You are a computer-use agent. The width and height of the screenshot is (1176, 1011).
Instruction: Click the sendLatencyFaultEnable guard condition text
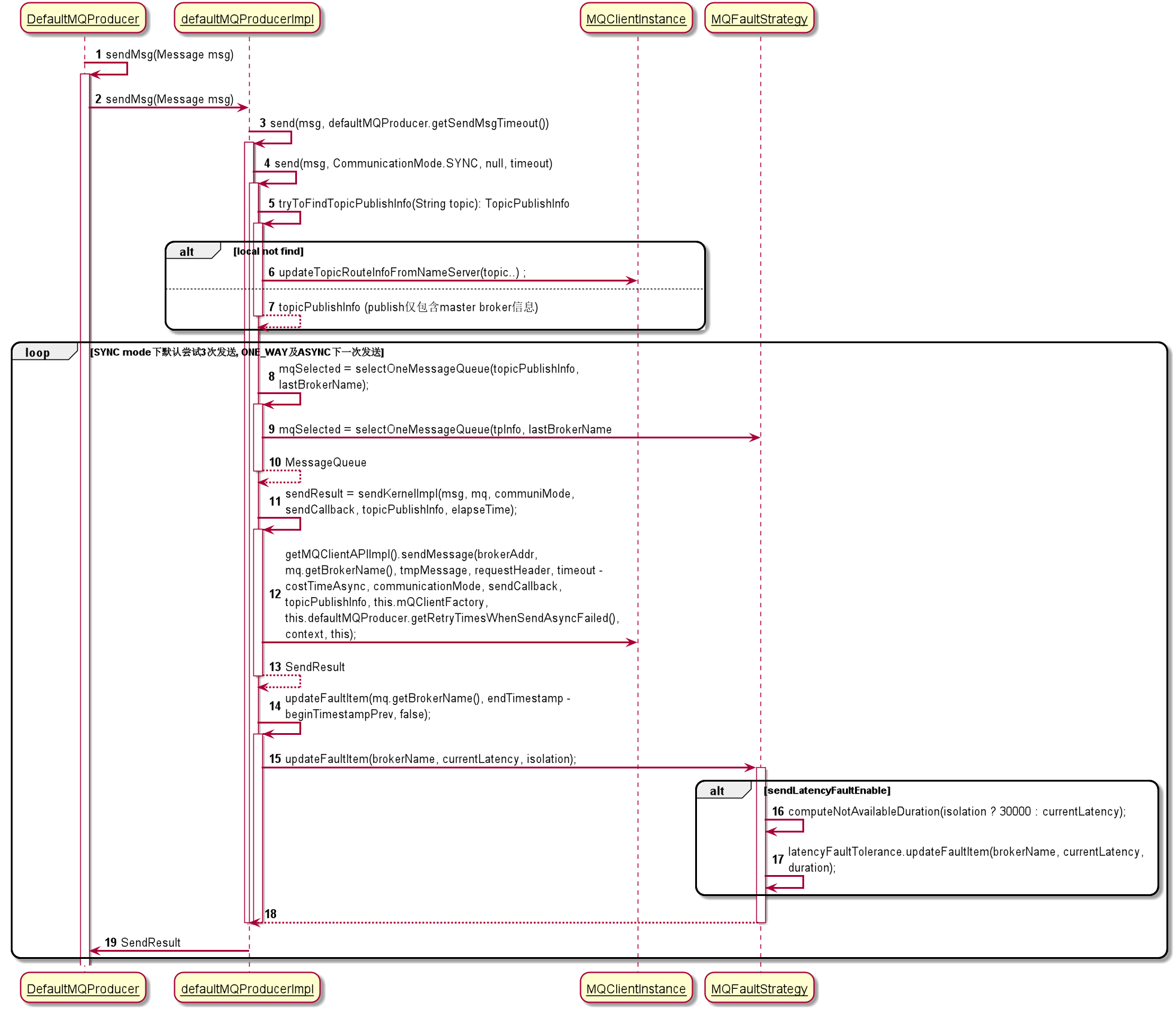pos(827,791)
